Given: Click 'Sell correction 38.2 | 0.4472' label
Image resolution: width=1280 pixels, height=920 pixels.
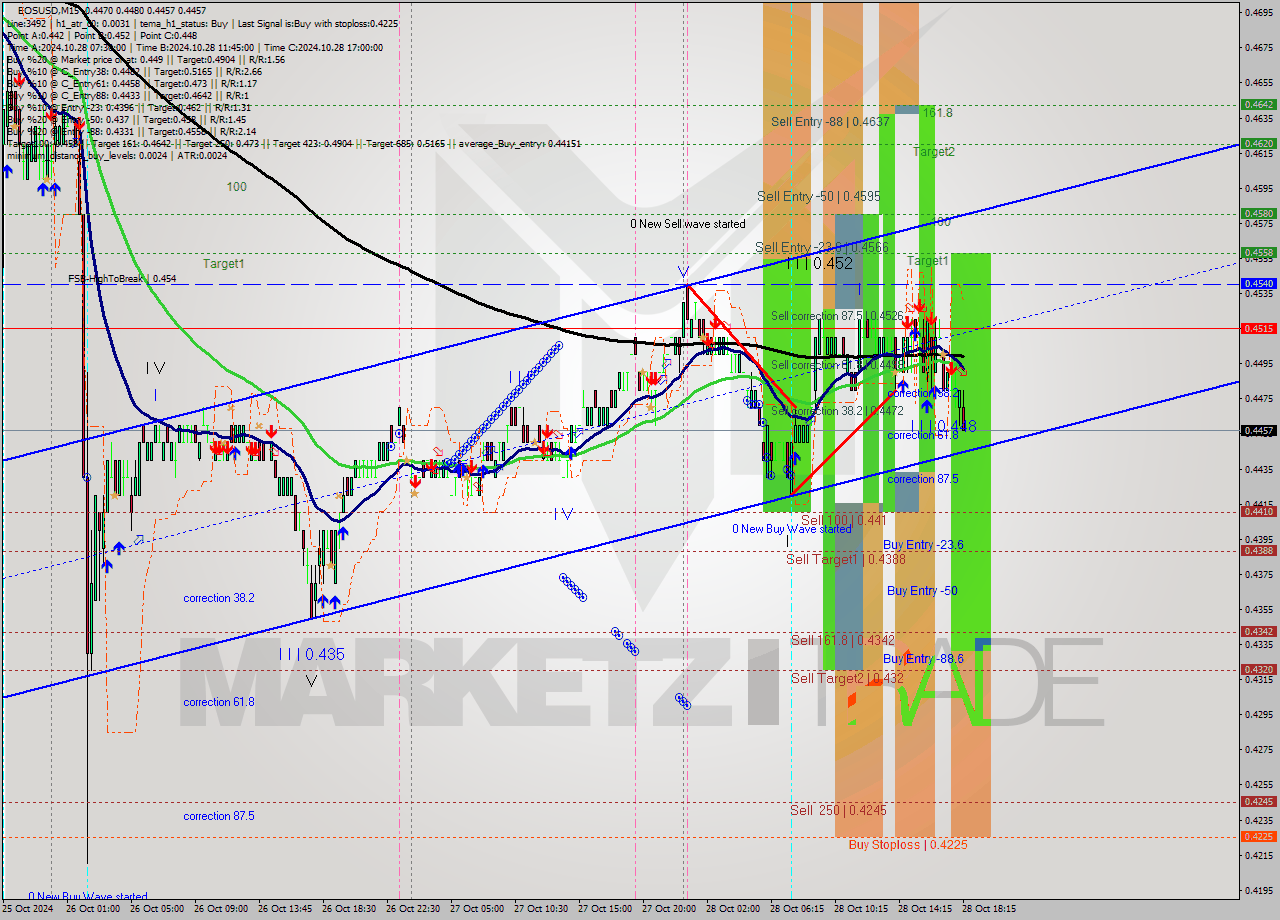Looking at the screenshot, I should point(837,410).
